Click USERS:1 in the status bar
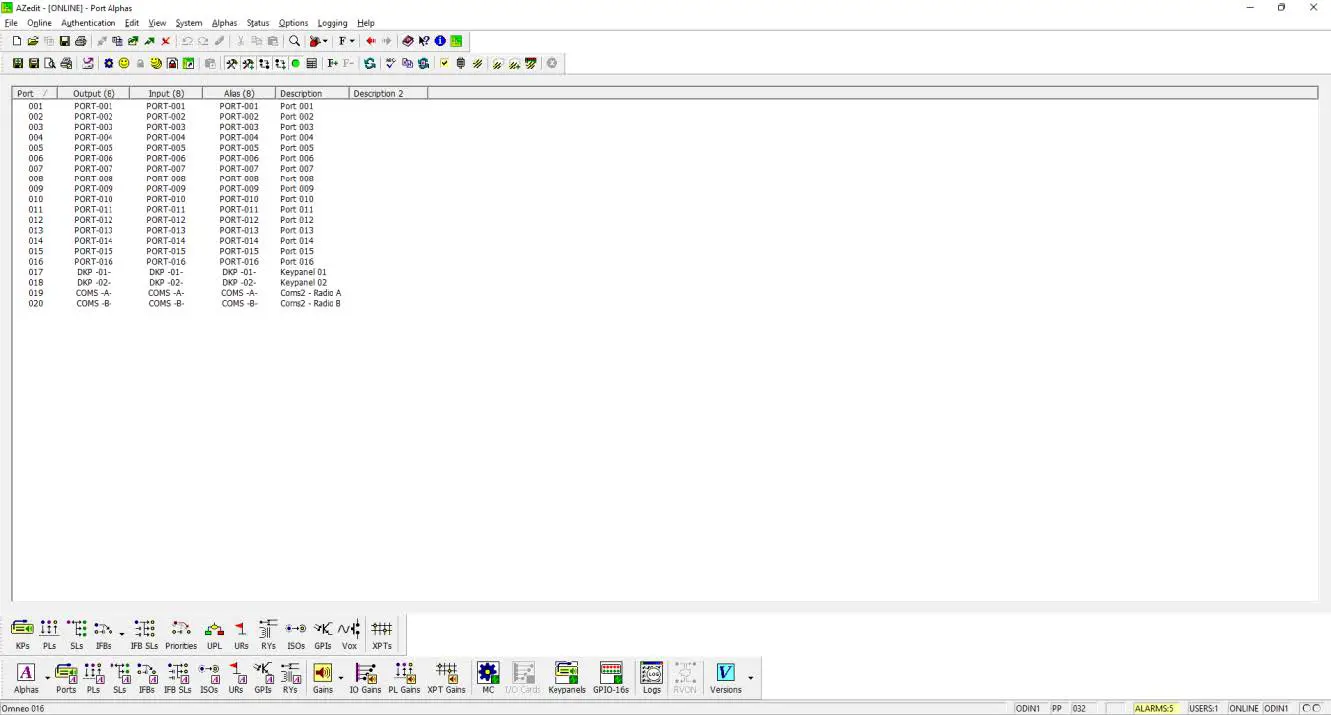The image size is (1331, 715). (x=1204, y=708)
